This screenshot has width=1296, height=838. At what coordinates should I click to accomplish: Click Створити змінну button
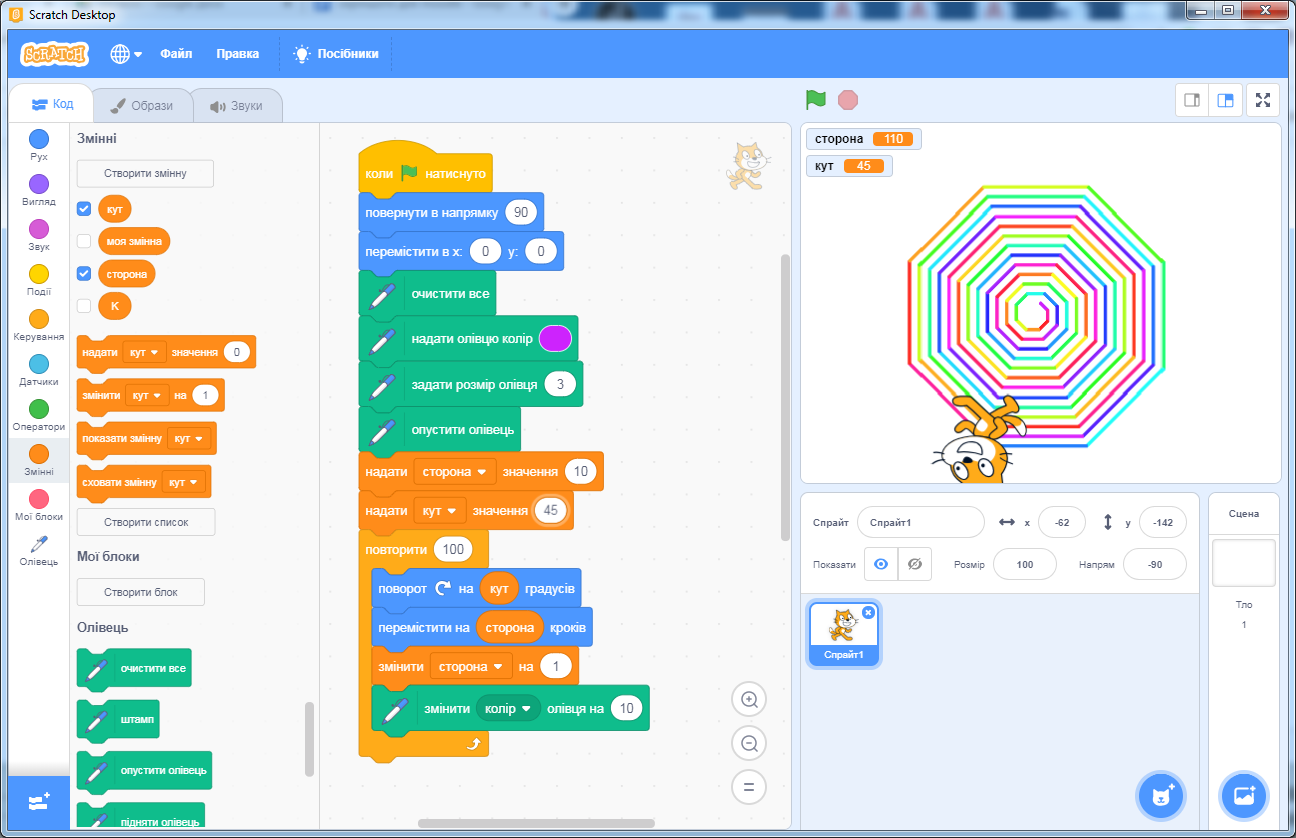(146, 173)
